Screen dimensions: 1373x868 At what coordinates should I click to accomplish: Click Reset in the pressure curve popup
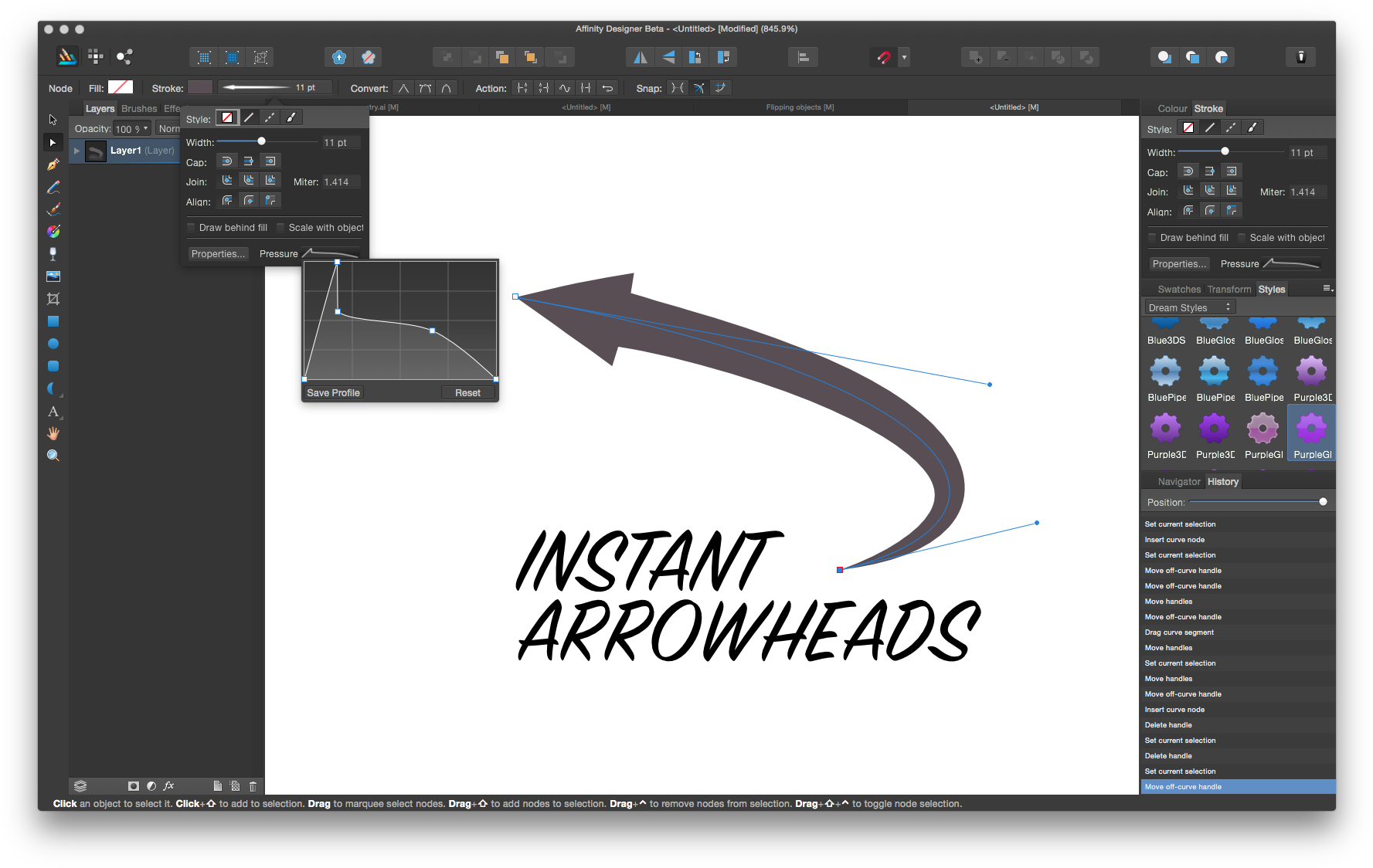click(467, 393)
